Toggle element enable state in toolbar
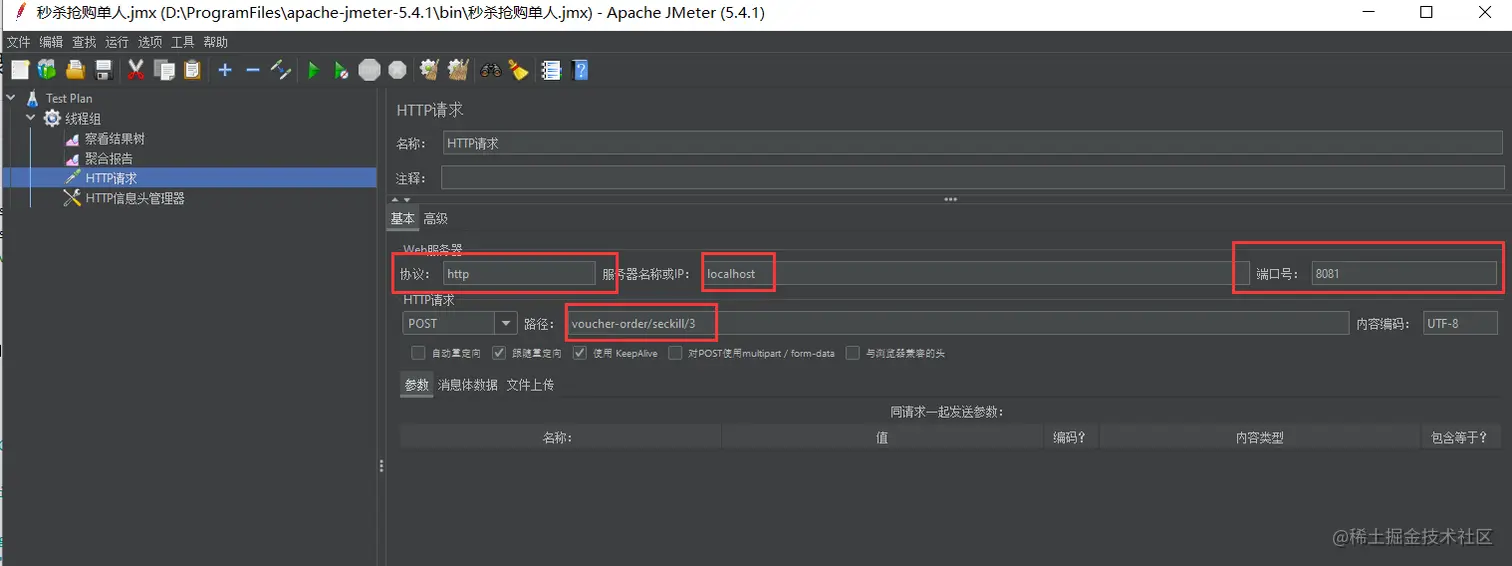Image resolution: width=1512 pixels, height=566 pixels. (281, 70)
